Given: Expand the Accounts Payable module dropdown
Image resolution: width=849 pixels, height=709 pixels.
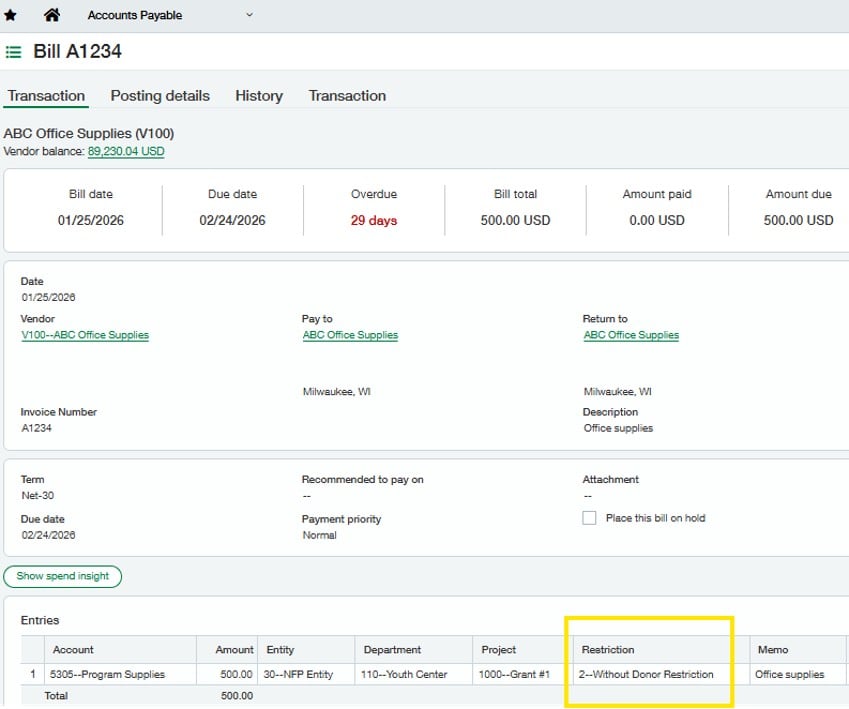Looking at the screenshot, I should click(249, 15).
